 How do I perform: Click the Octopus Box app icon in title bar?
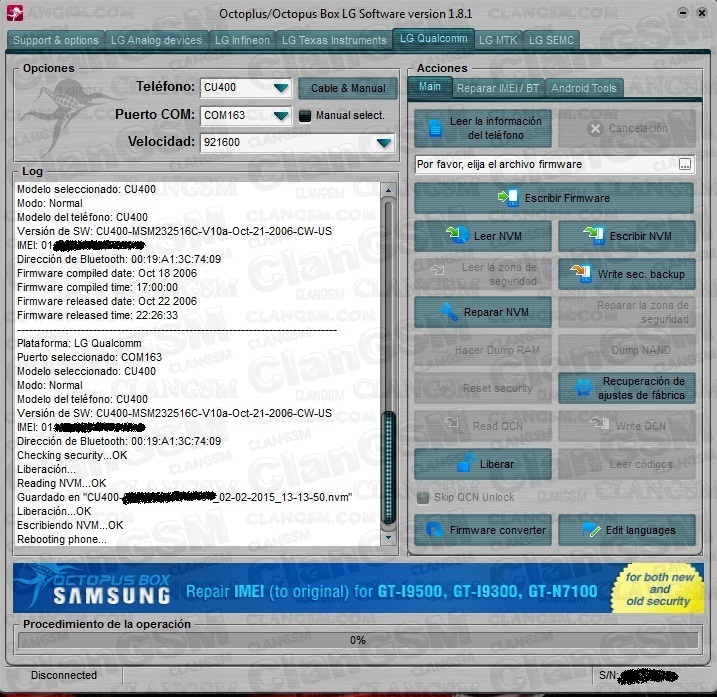(15, 12)
